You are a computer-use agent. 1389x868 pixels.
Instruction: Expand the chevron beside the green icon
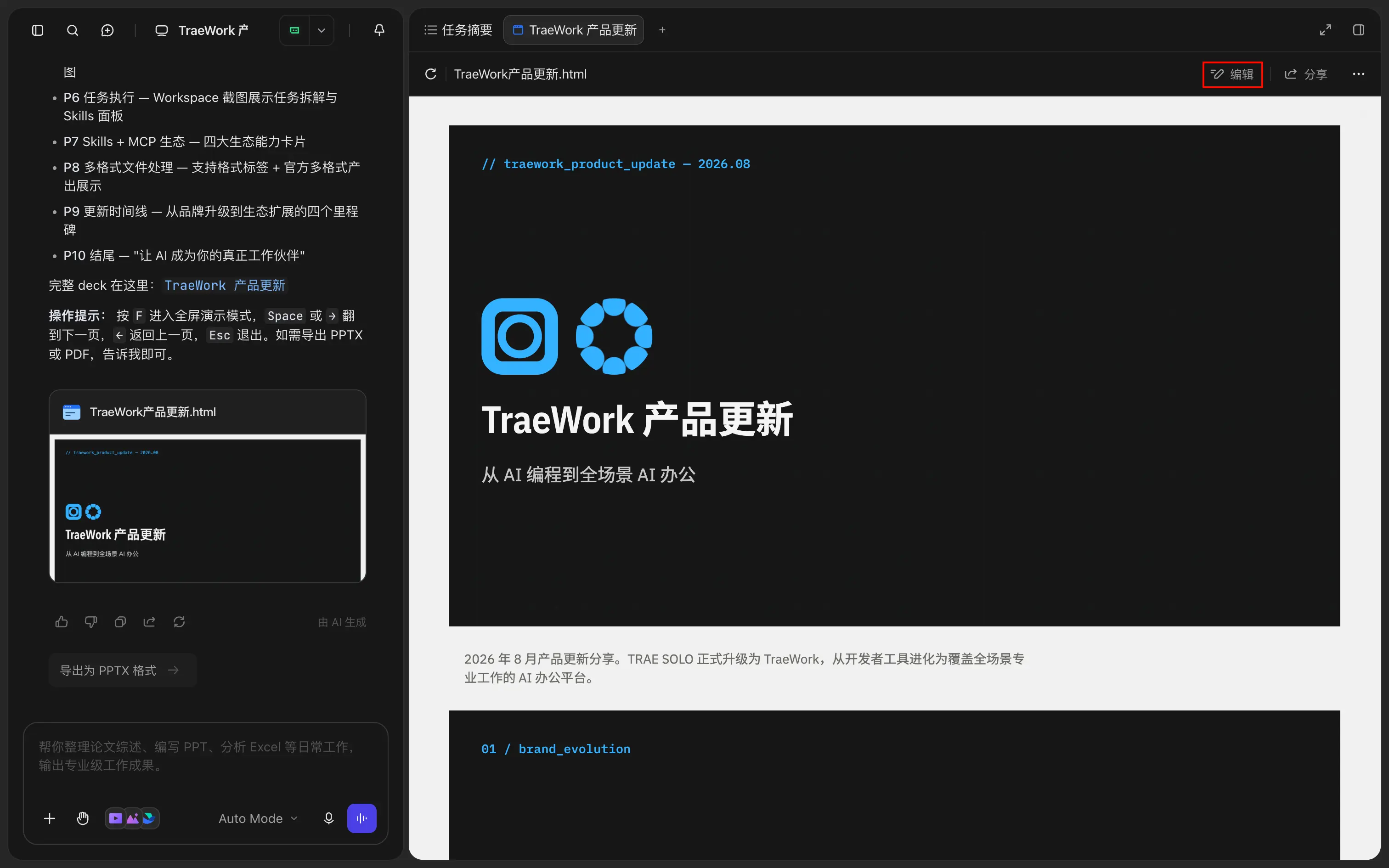(x=322, y=30)
